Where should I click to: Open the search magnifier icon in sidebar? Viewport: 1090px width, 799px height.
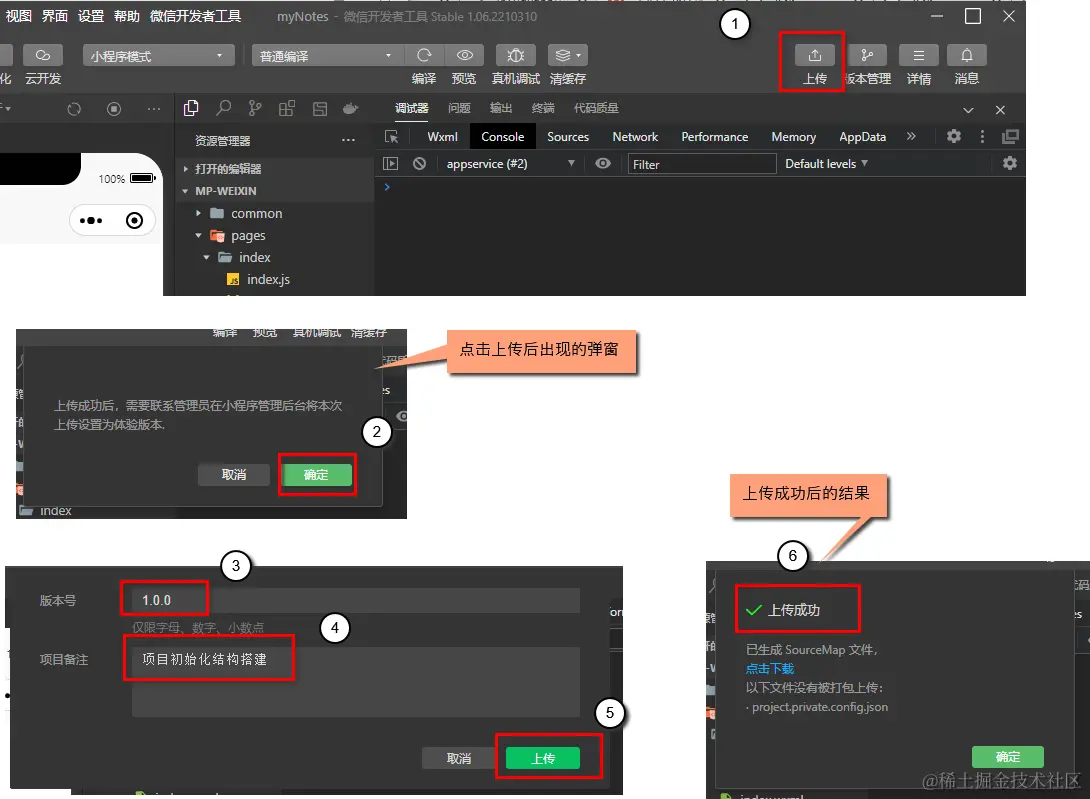(x=223, y=108)
